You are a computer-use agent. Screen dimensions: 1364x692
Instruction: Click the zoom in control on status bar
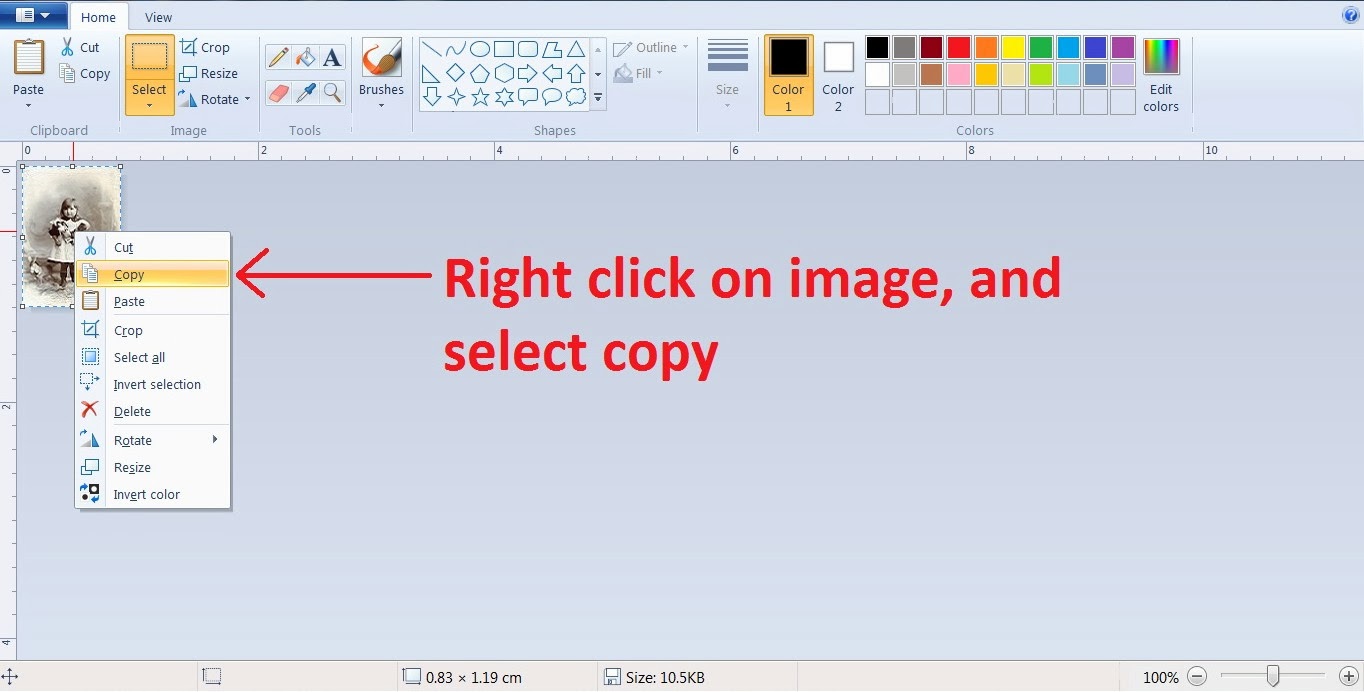point(1348,676)
